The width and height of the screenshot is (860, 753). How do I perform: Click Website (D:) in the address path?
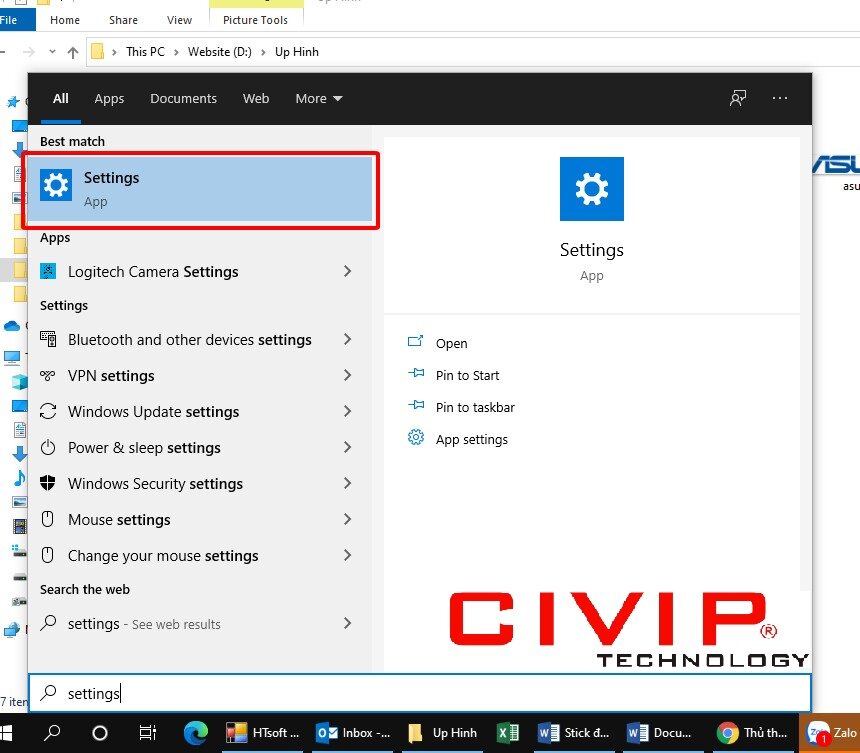point(219,52)
